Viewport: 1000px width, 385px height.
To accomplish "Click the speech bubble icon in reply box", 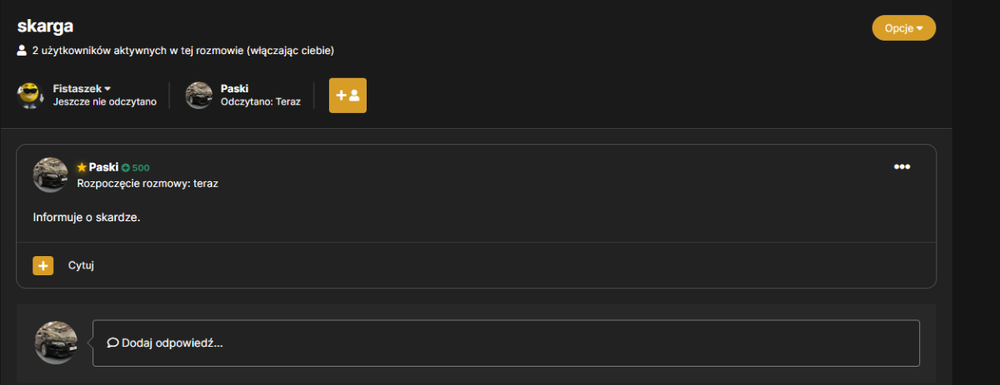I will (x=113, y=343).
